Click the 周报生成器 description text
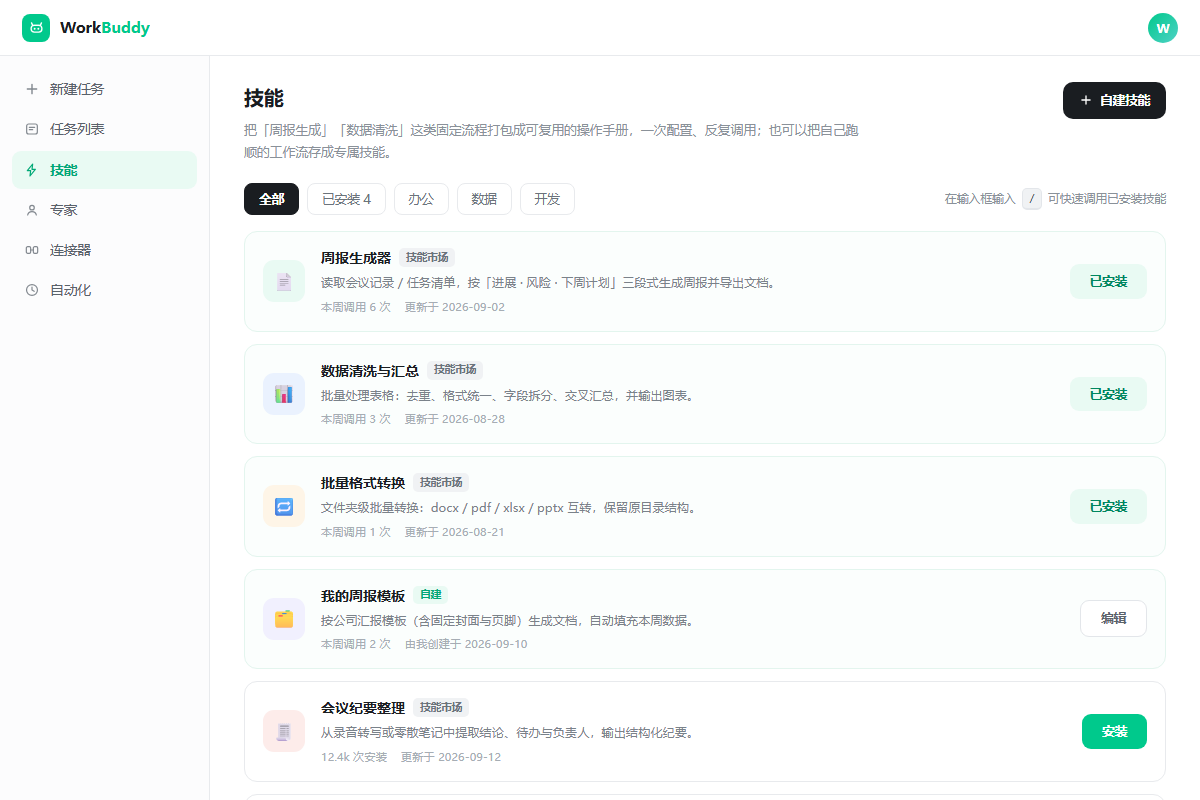This screenshot has height=800, width=1200. tap(548, 283)
